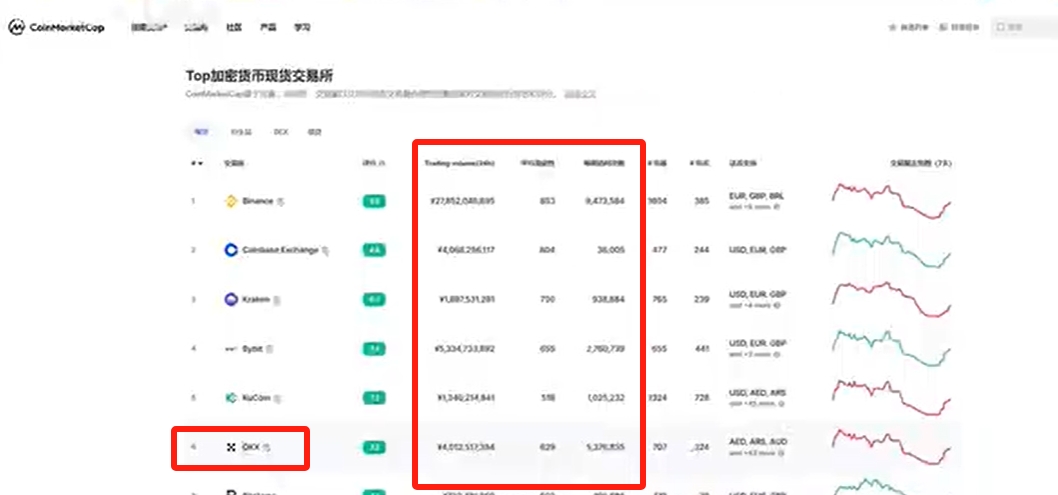Open OKX 7-day volume sparkline chart

[891, 447]
